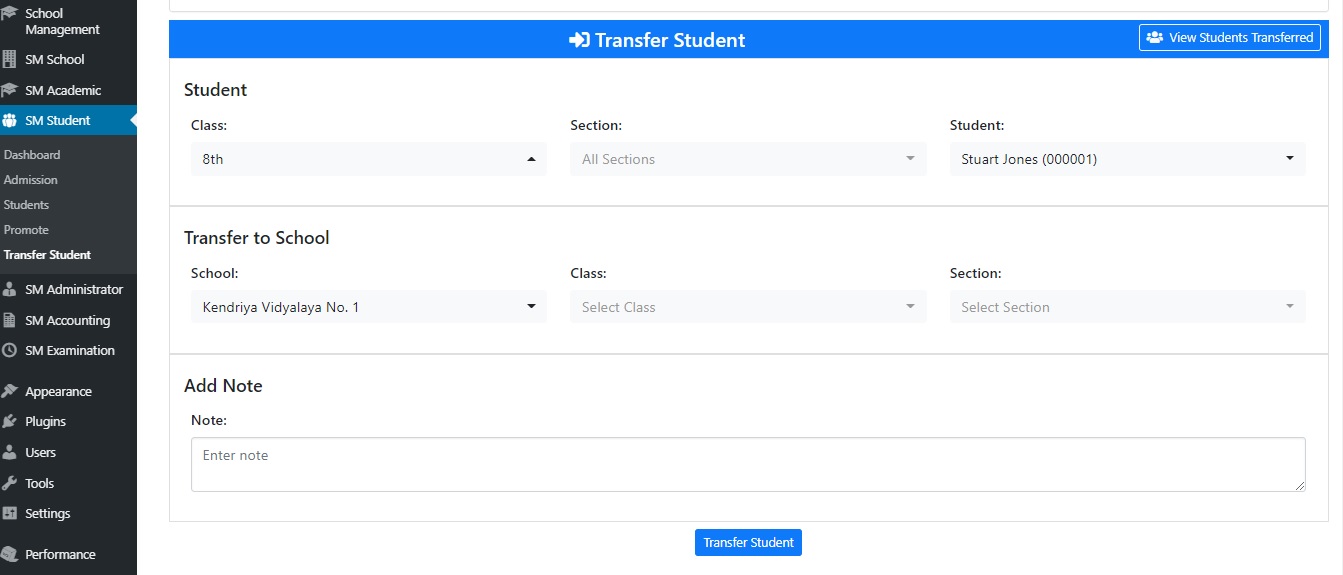The width and height of the screenshot is (1343, 575).
Task: Click the Appearance paintbrush icon
Action: click(x=10, y=392)
